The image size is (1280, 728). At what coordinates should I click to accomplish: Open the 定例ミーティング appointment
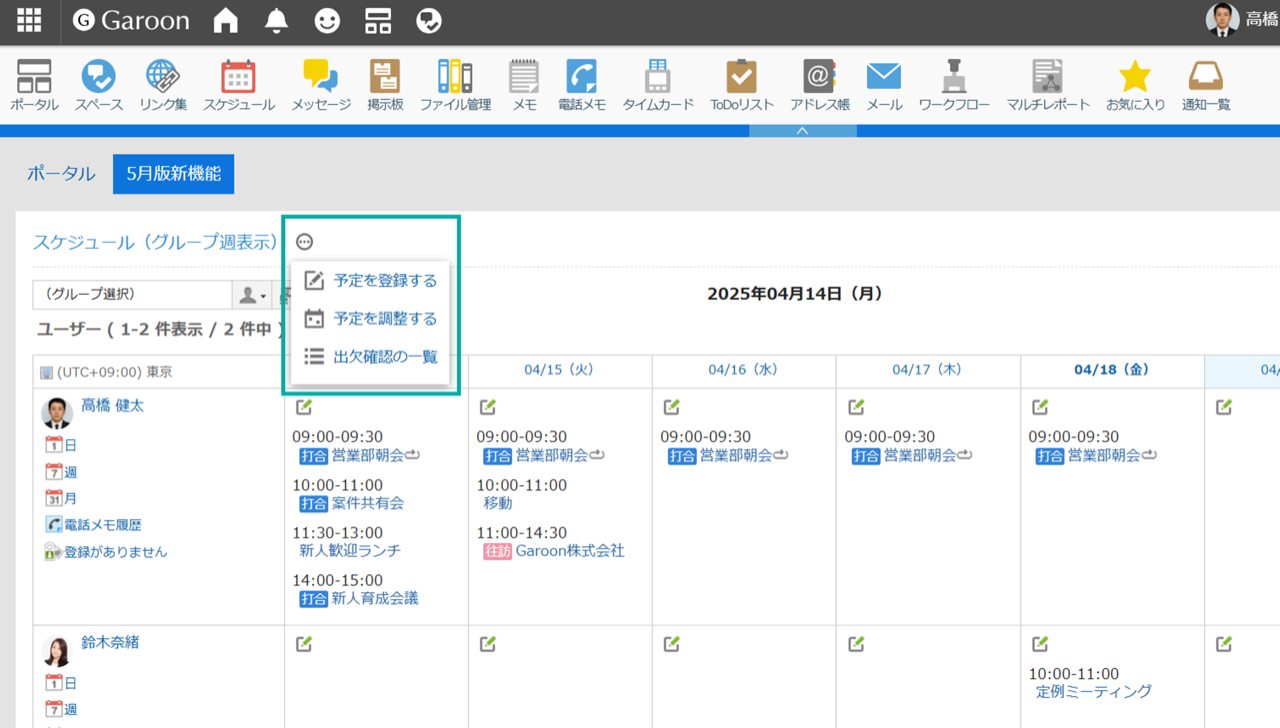[x=1094, y=691]
